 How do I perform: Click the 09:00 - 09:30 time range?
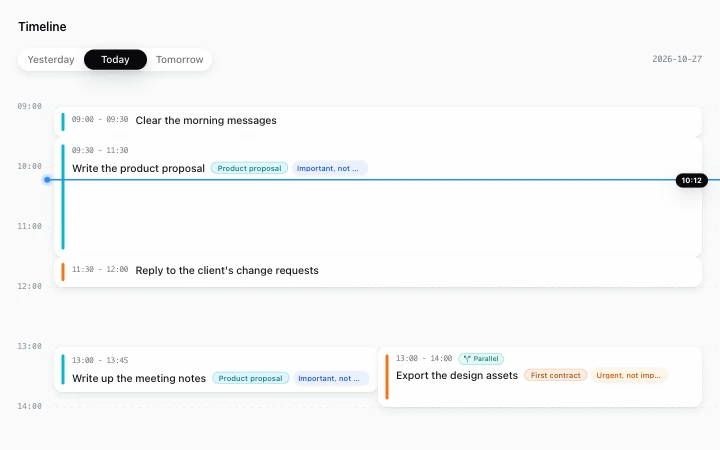tap(100, 119)
